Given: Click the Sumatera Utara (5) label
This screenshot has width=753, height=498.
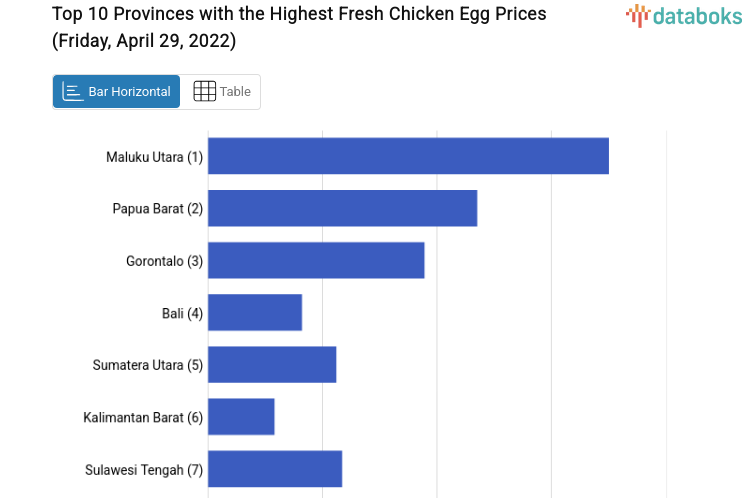Looking at the screenshot, I should (x=148, y=365).
